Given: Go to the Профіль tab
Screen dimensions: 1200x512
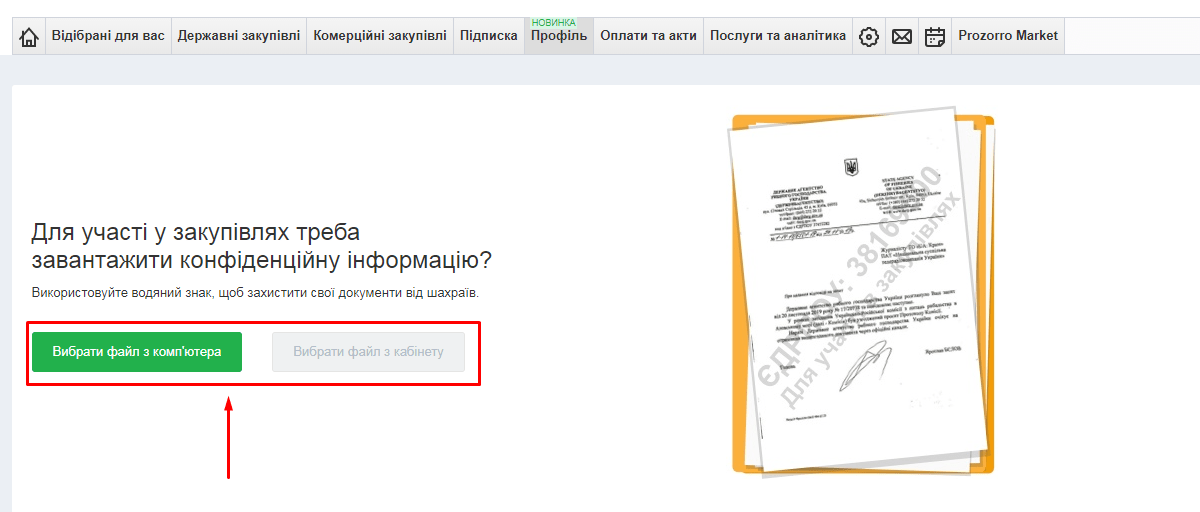Looking at the screenshot, I should click(558, 37).
